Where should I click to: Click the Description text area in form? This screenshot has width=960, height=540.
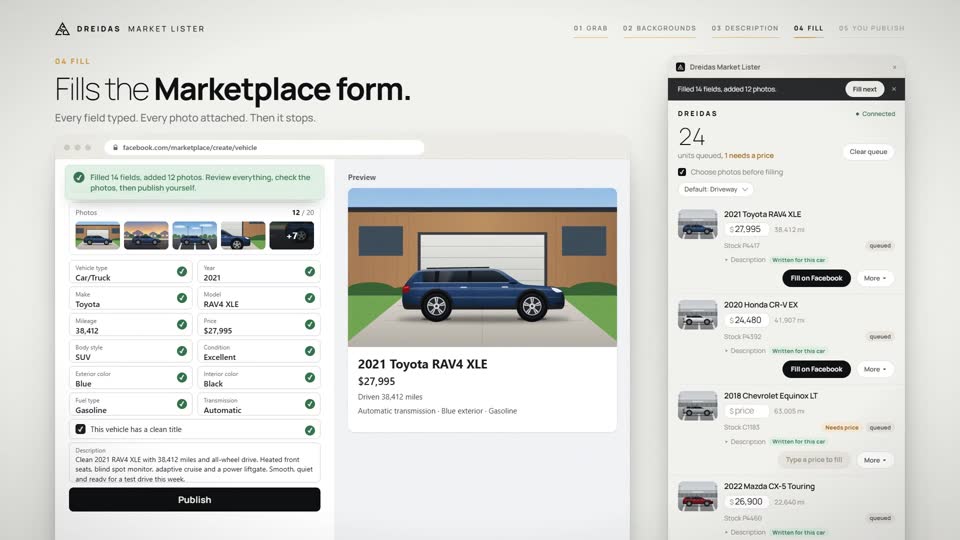point(195,464)
